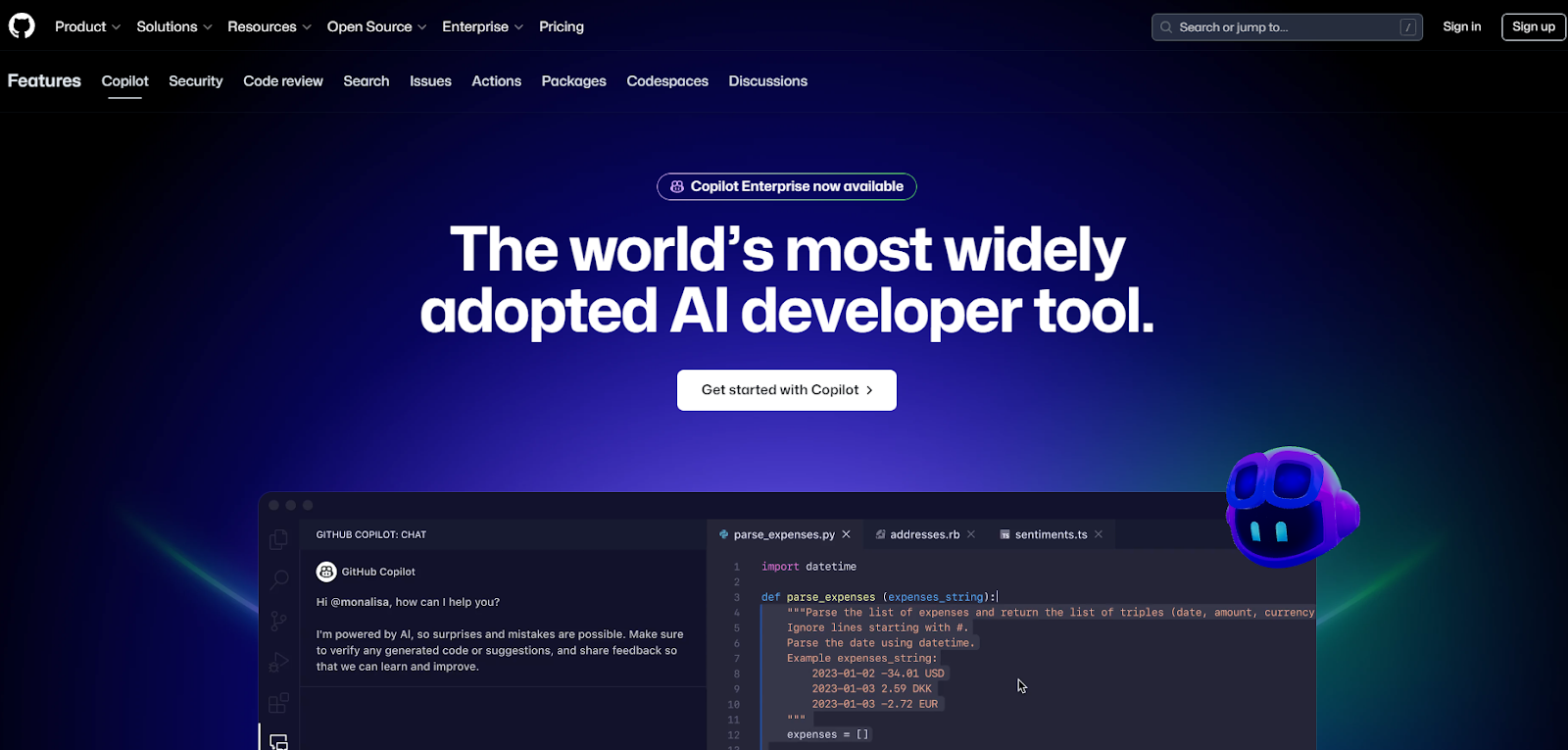Click the Copilot icon in the Enterprise banner
This screenshot has width=1568, height=750.
pos(677,186)
